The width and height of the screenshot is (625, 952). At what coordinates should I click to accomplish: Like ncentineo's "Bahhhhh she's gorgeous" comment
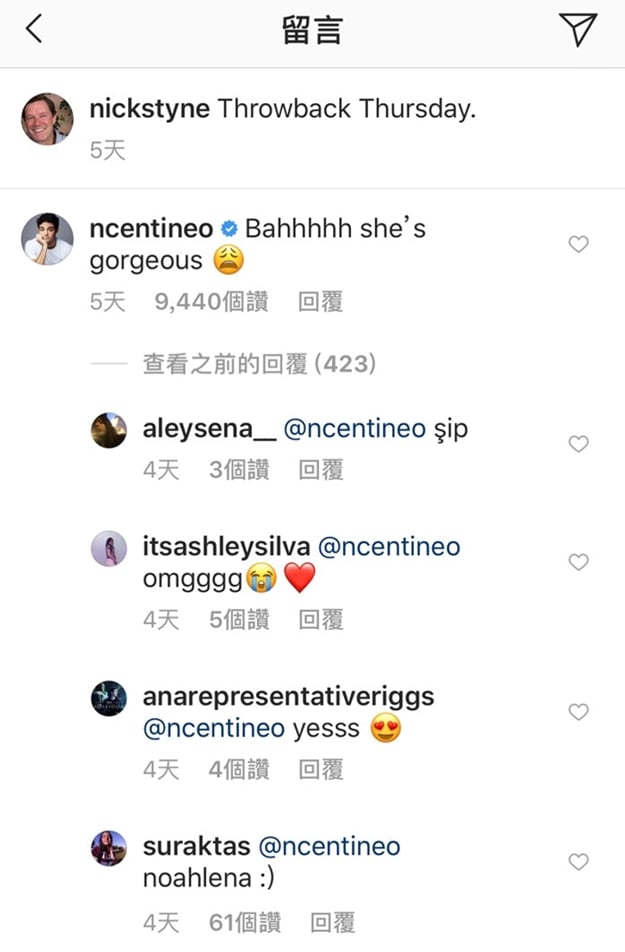(x=578, y=244)
